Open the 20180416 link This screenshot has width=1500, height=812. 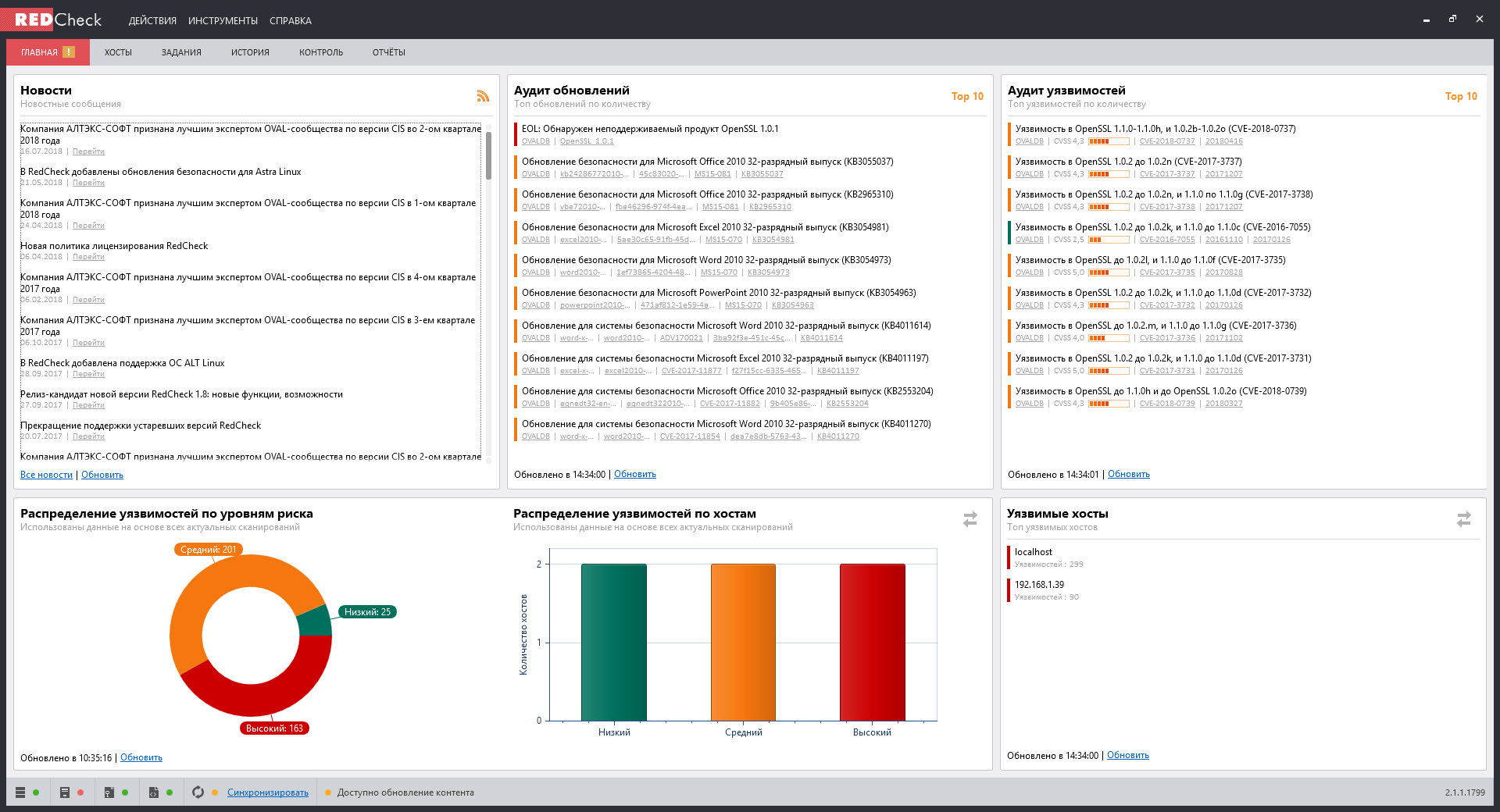pyautogui.click(x=1223, y=141)
